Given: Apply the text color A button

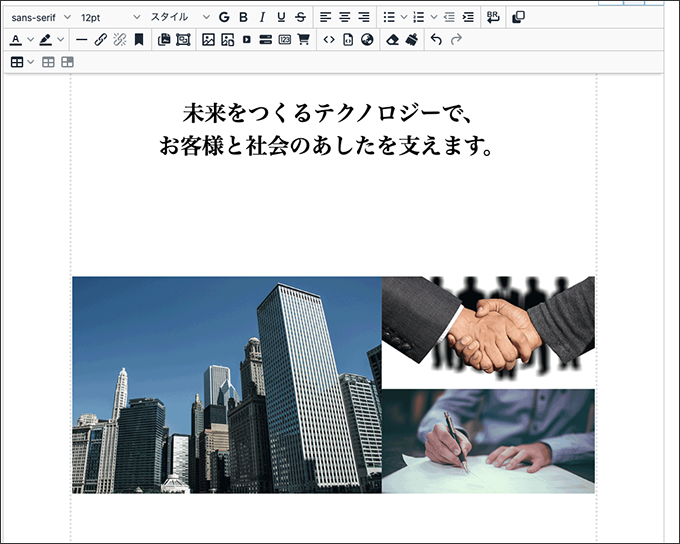Looking at the screenshot, I should pos(16,40).
